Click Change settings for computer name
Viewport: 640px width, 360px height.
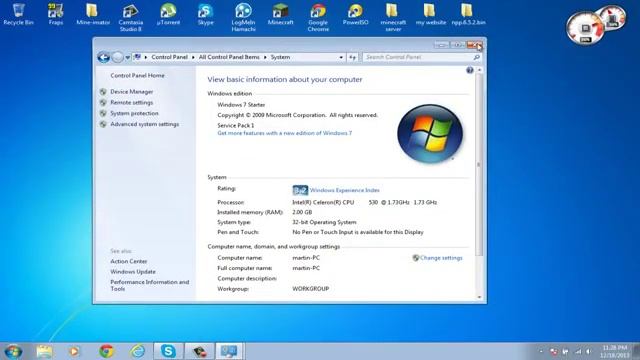coord(441,258)
